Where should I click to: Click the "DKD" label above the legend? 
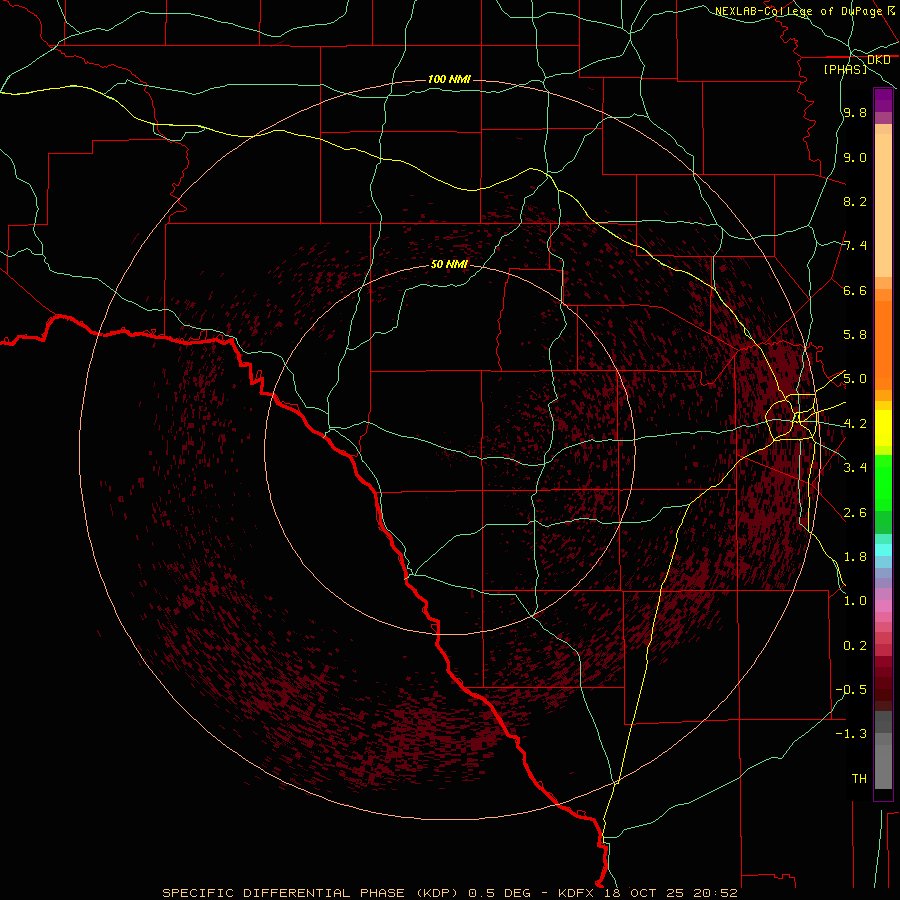878,60
